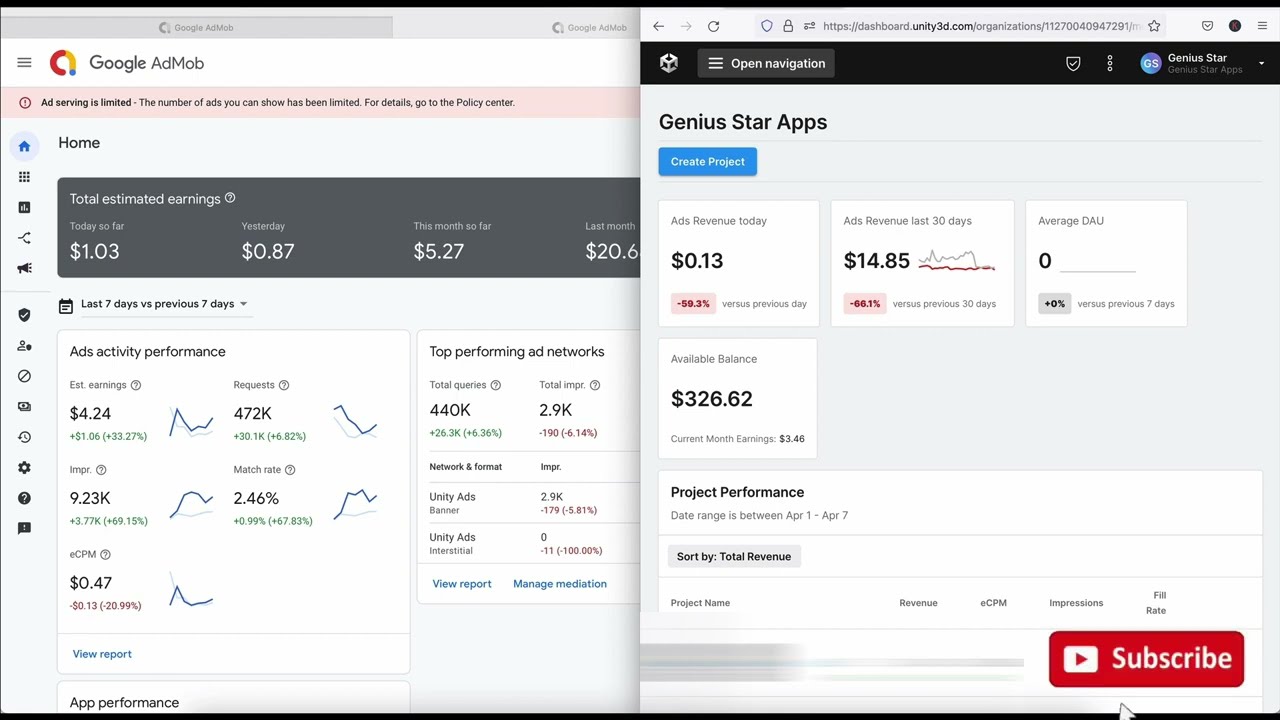Click the ad serving limited warning icon
The width and height of the screenshot is (1280, 720).
tap(25, 102)
